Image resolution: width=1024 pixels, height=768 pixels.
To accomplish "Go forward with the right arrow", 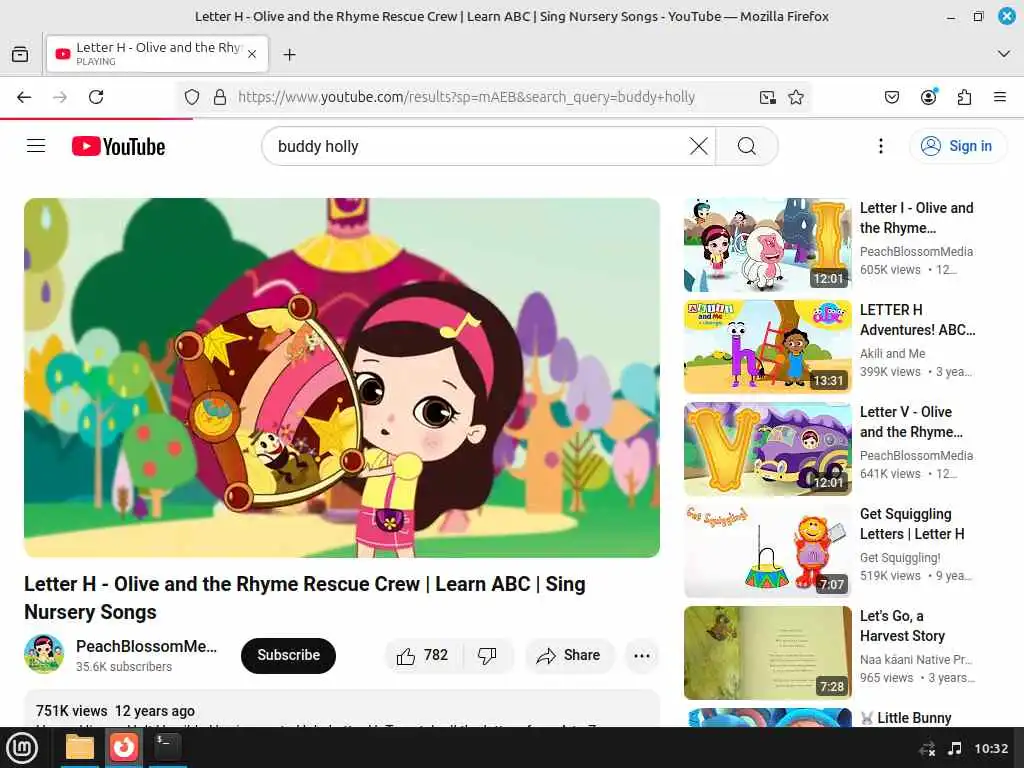I will tap(60, 97).
